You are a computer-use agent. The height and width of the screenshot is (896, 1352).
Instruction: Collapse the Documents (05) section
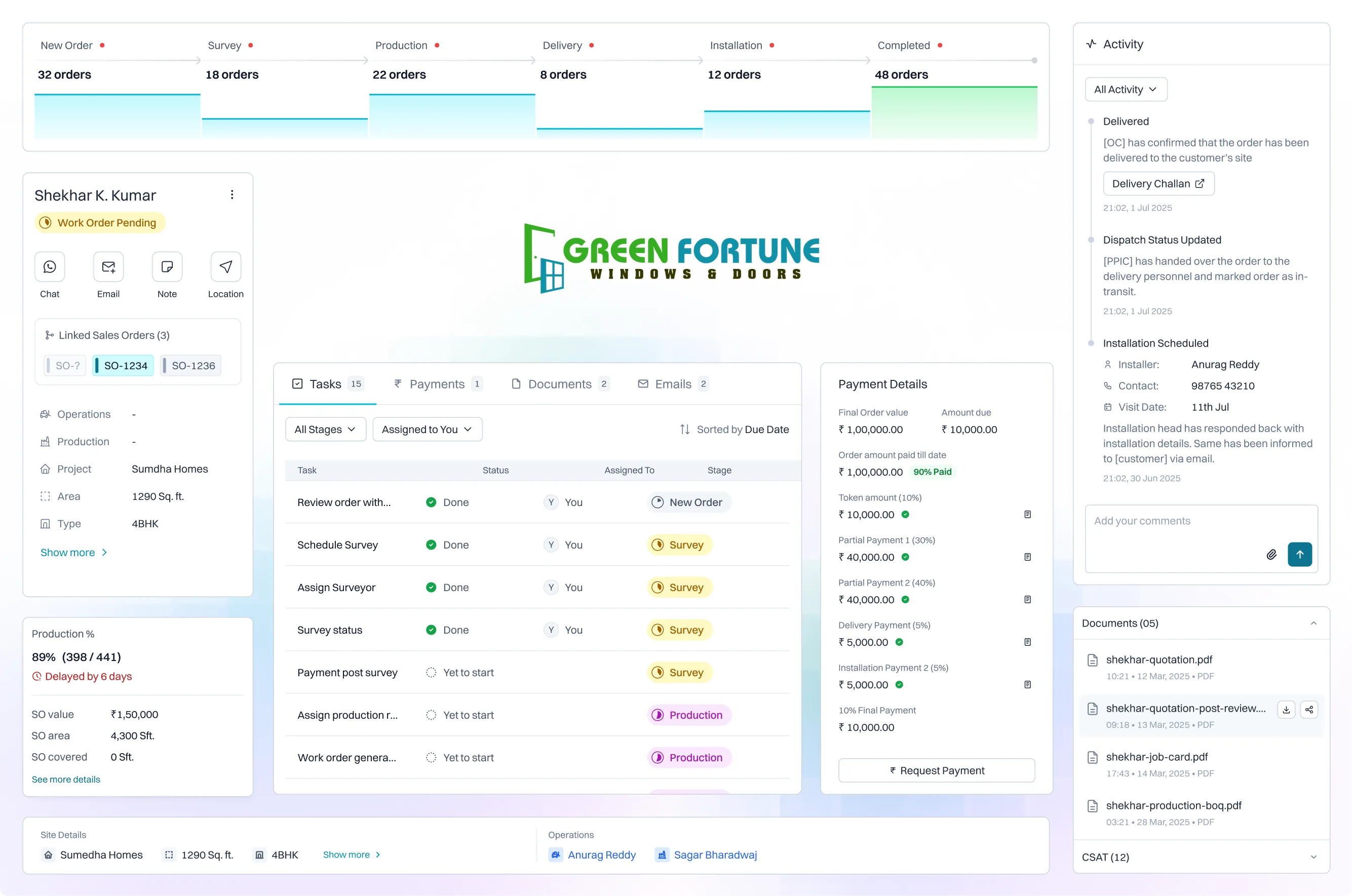pos(1314,624)
